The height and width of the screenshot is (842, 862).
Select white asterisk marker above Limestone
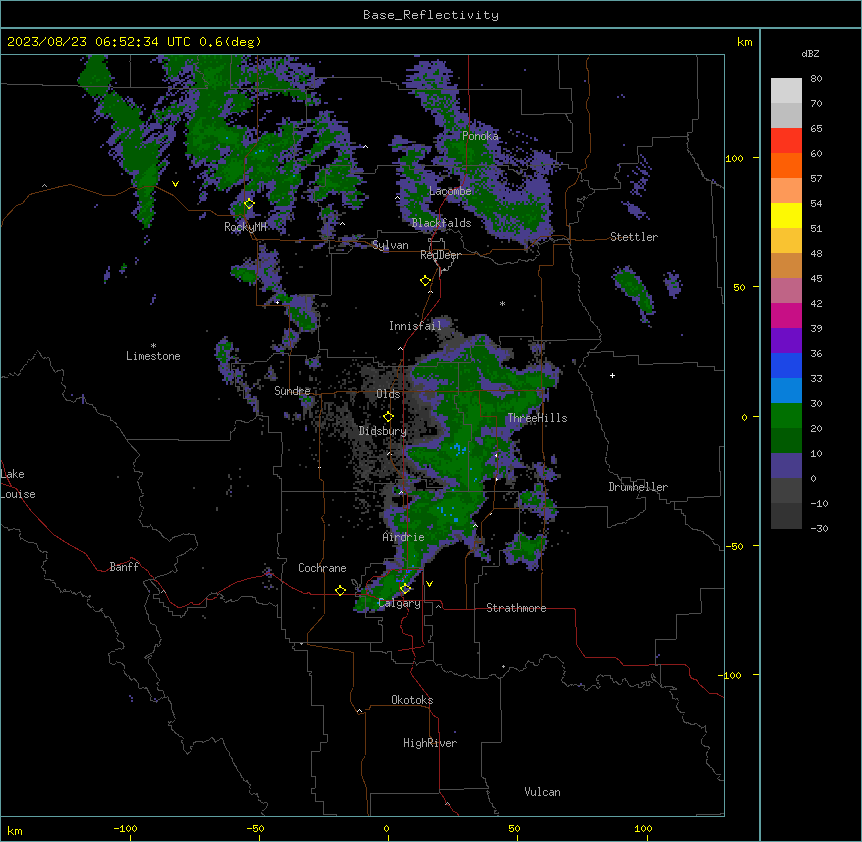click(x=153, y=346)
